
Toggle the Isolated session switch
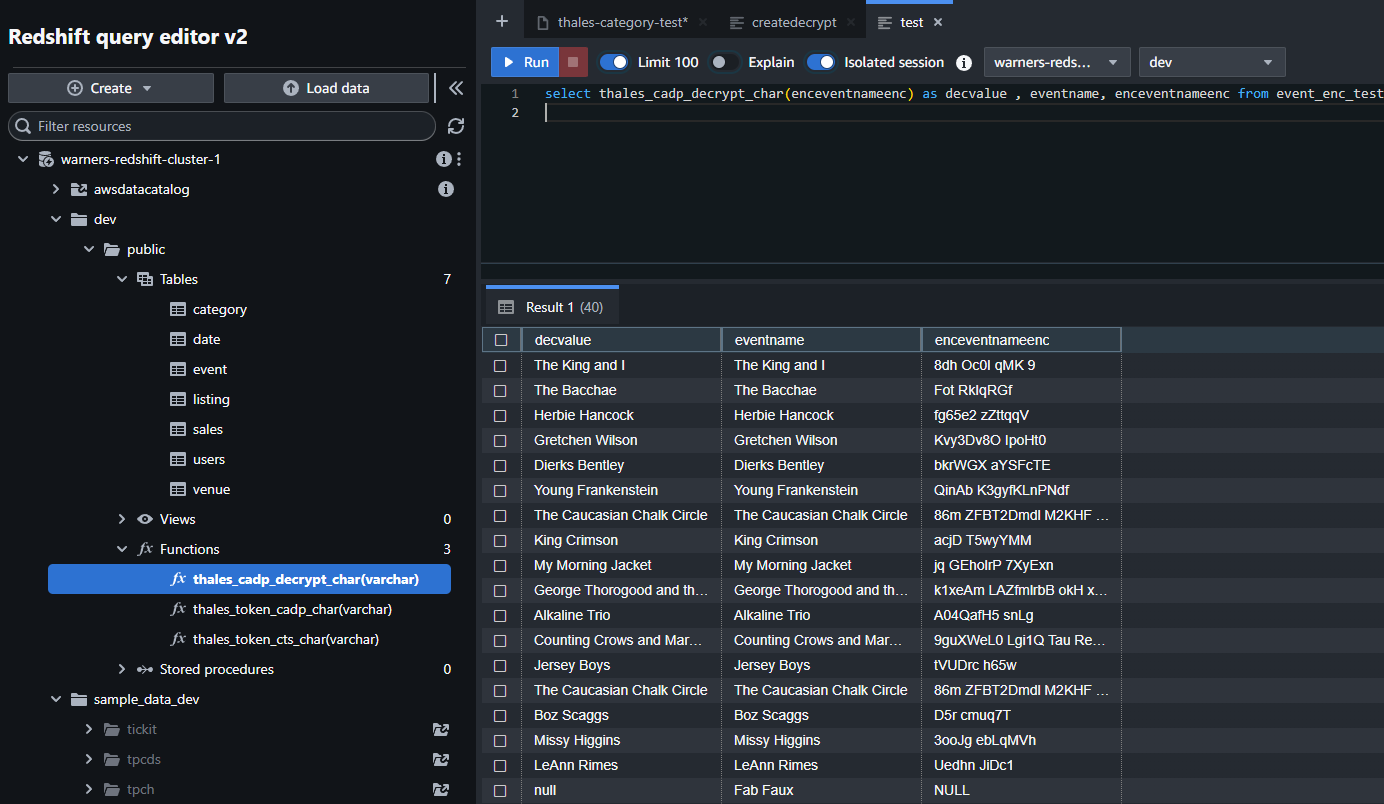click(821, 62)
